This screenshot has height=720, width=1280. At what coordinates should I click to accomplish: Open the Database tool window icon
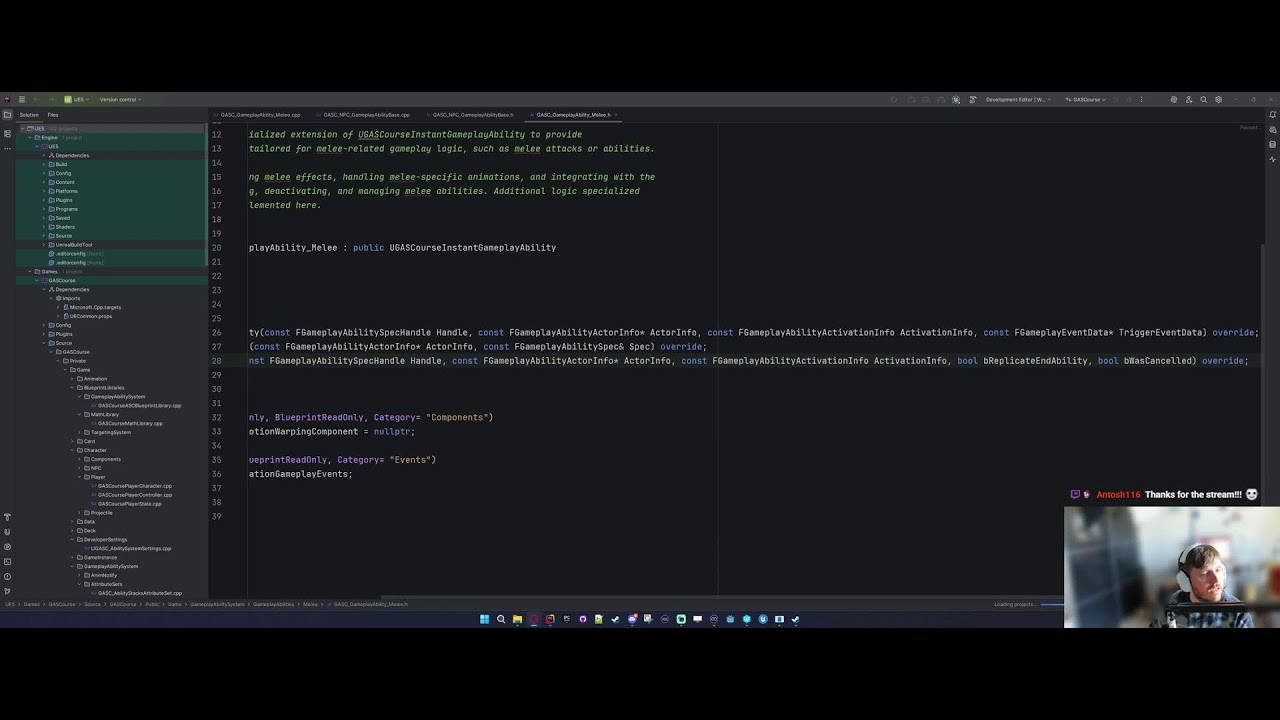[1272, 145]
